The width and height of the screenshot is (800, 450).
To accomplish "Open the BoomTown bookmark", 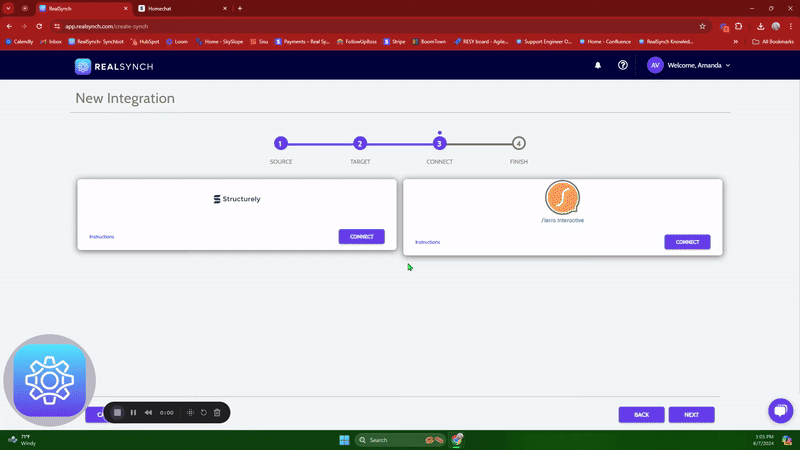I will pyautogui.click(x=429, y=42).
